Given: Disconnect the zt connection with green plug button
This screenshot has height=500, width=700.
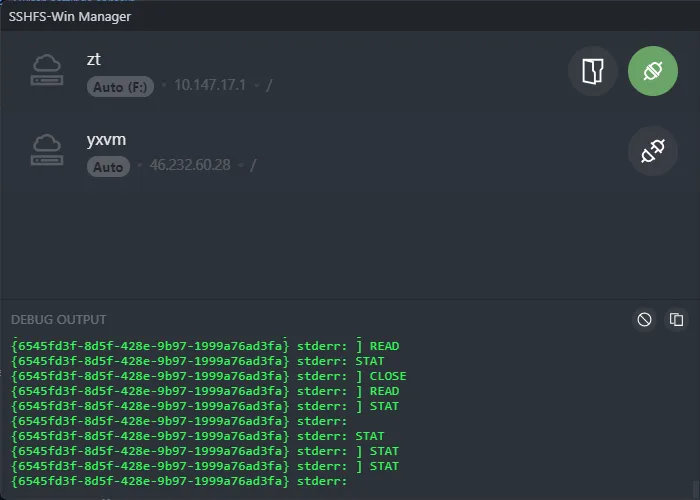Looking at the screenshot, I should (x=652, y=71).
